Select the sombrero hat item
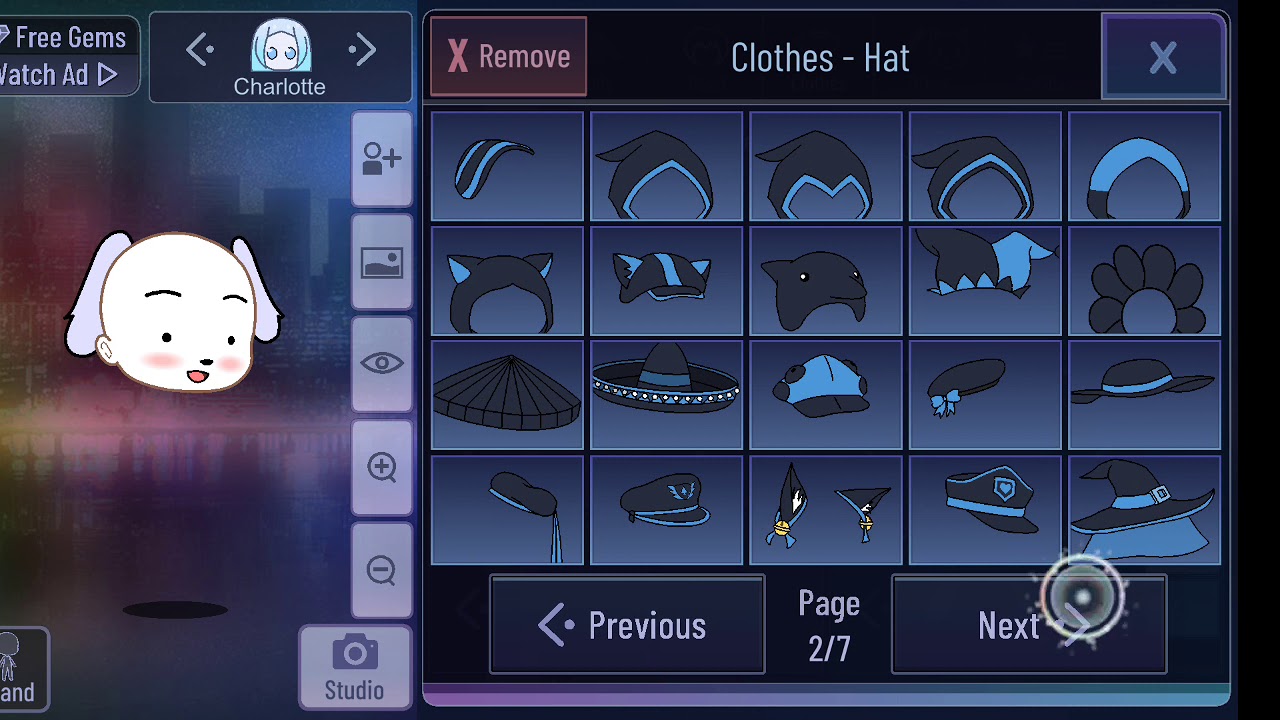 coord(666,395)
